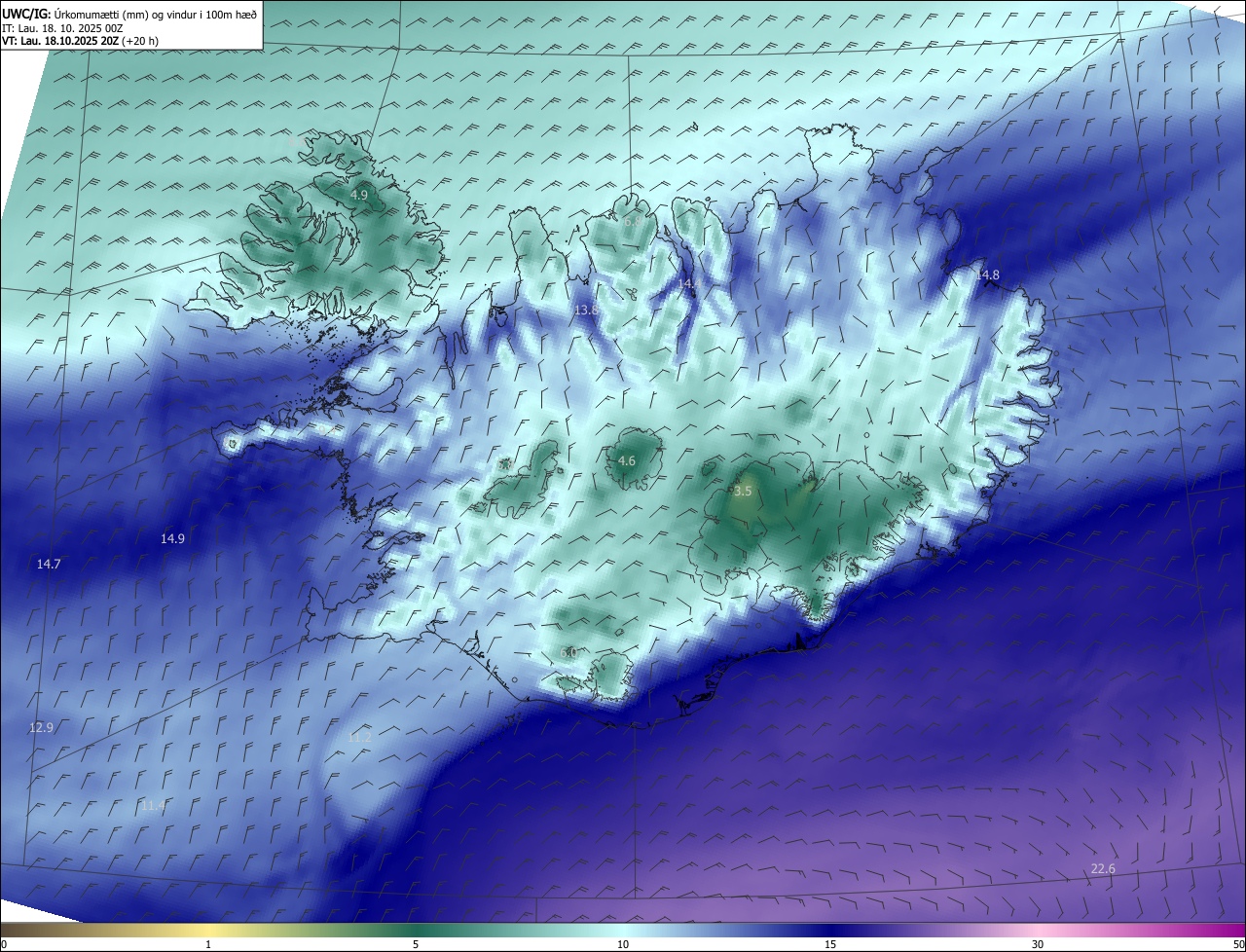This screenshot has height=952, width=1246.
Task: Click the 6.0 value in south Iceland
Action: click(x=569, y=652)
